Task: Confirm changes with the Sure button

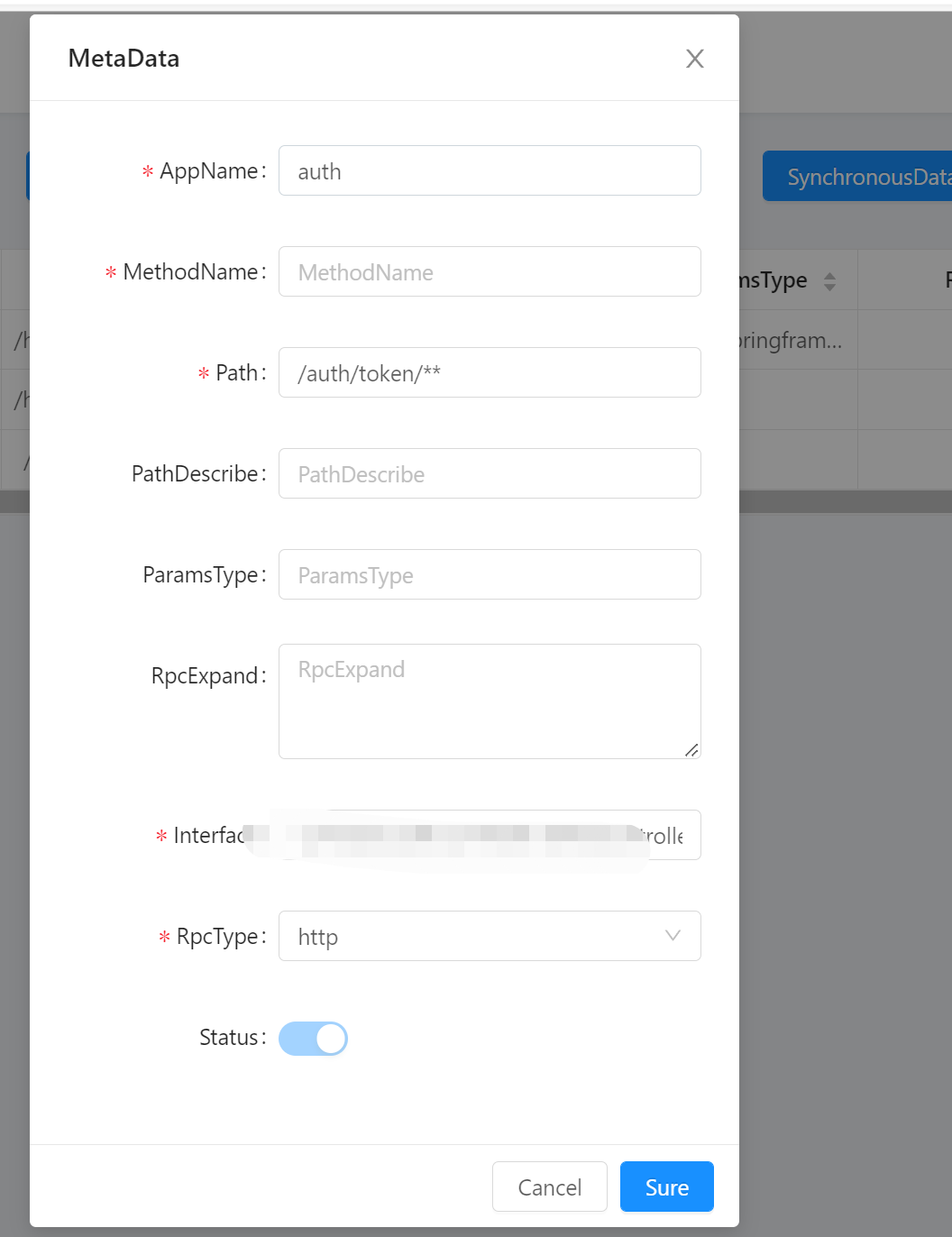Action: (x=666, y=1187)
